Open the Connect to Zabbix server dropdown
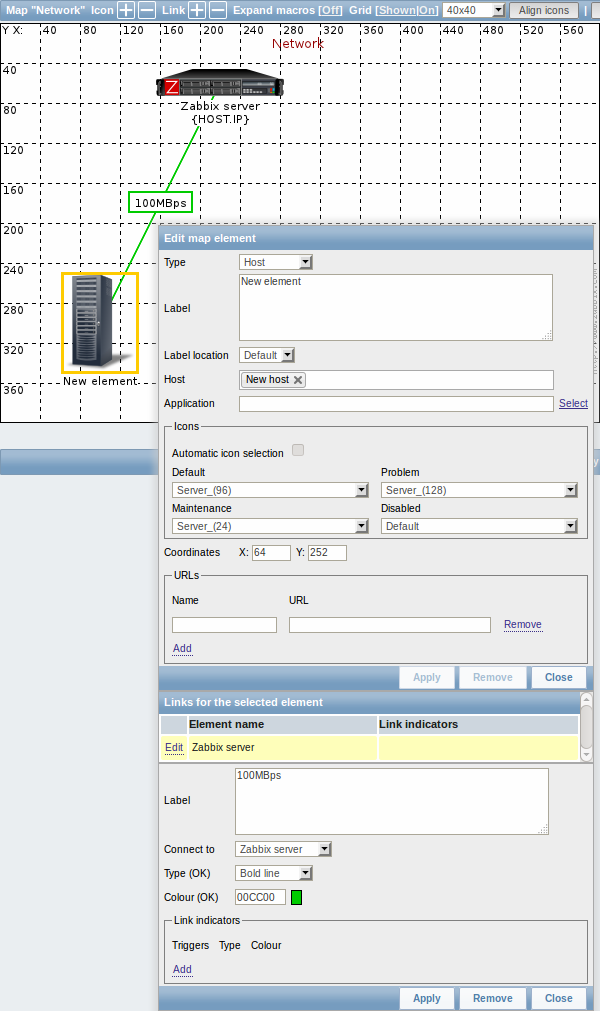Image resolution: width=600 pixels, height=1011 pixels. pyautogui.click(x=284, y=849)
